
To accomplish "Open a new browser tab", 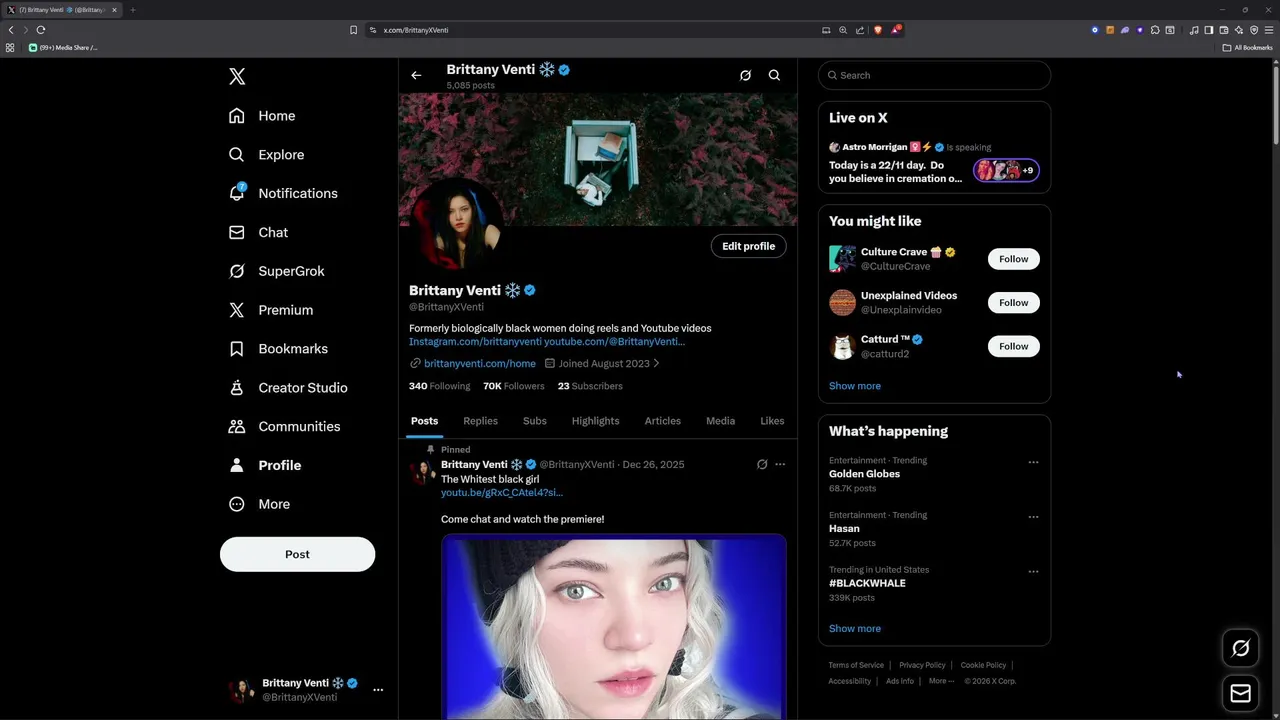I will (132, 10).
